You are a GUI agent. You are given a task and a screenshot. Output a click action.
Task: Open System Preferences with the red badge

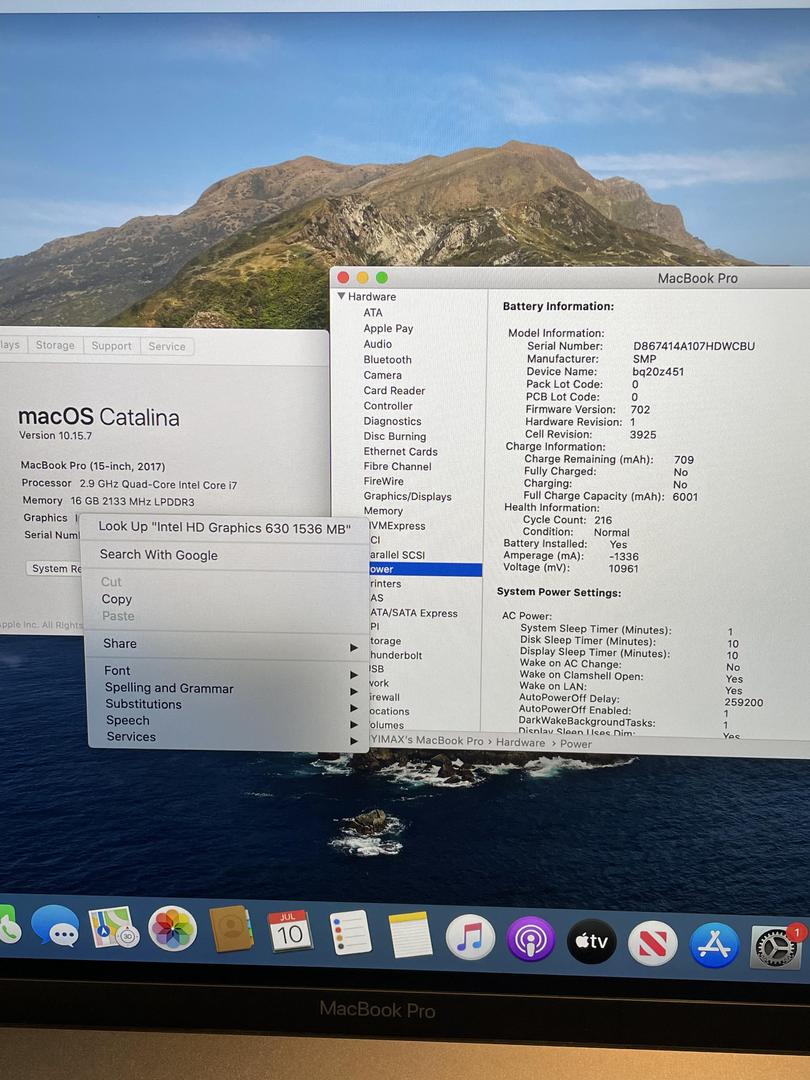pos(776,947)
